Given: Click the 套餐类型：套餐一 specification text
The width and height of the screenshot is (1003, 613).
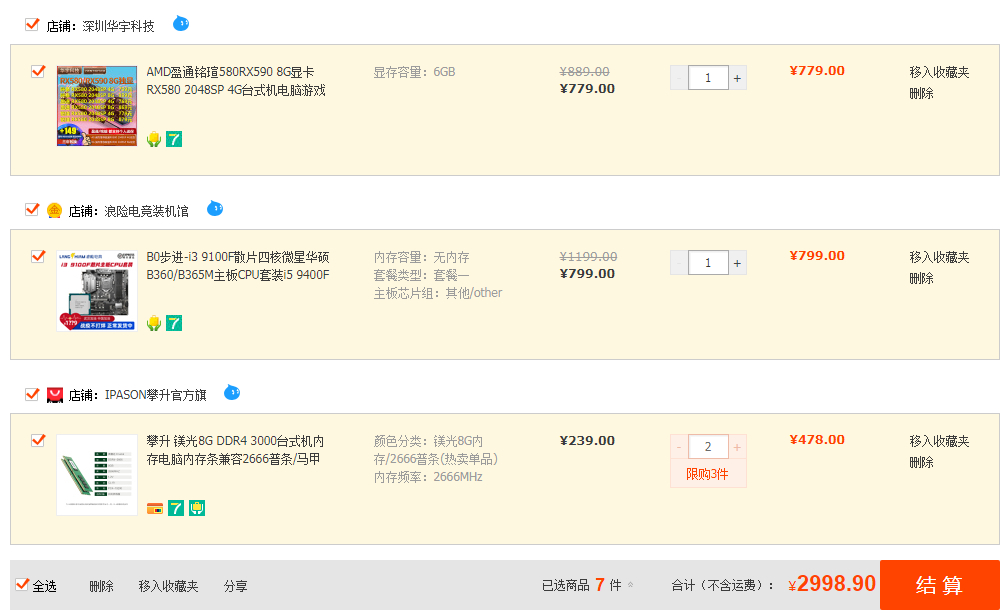Looking at the screenshot, I should (422, 275).
